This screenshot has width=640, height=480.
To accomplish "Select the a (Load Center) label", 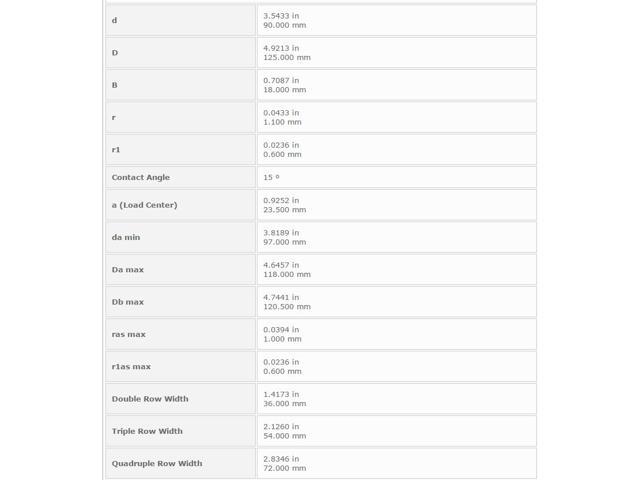I will pos(144,205).
